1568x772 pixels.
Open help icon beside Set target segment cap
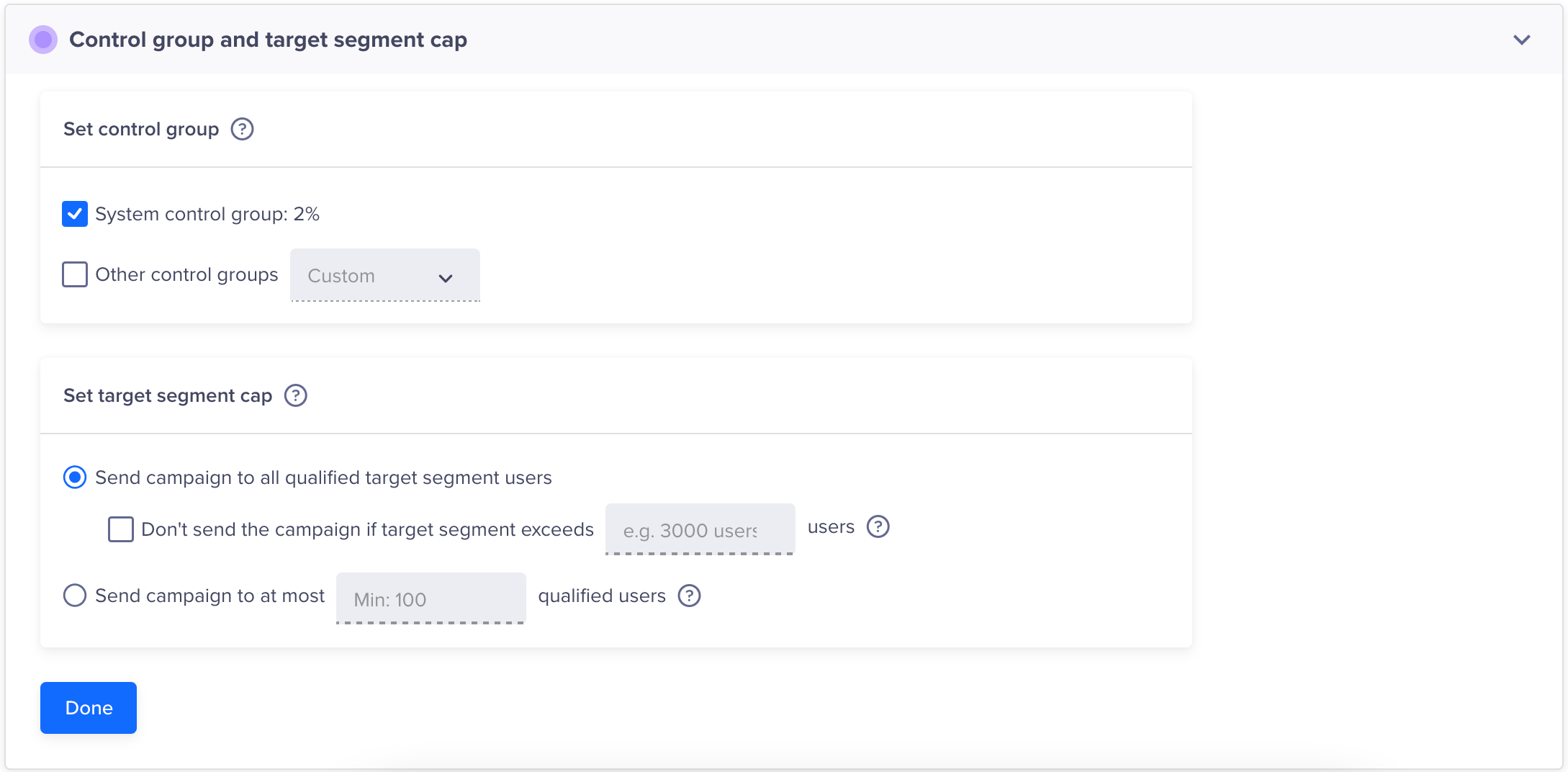pyautogui.click(x=295, y=395)
